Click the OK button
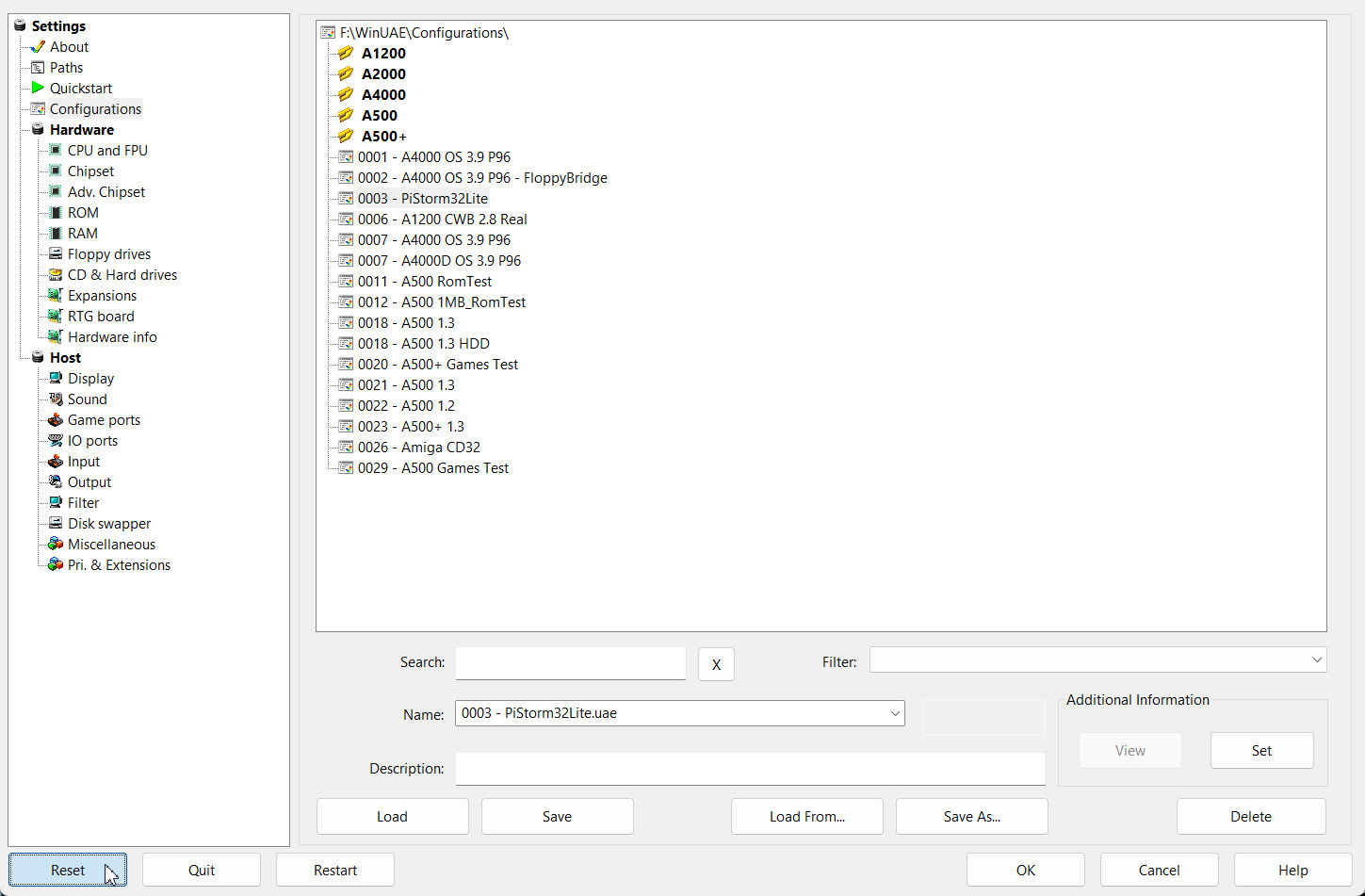The height and width of the screenshot is (896, 1365). pos(1026,871)
